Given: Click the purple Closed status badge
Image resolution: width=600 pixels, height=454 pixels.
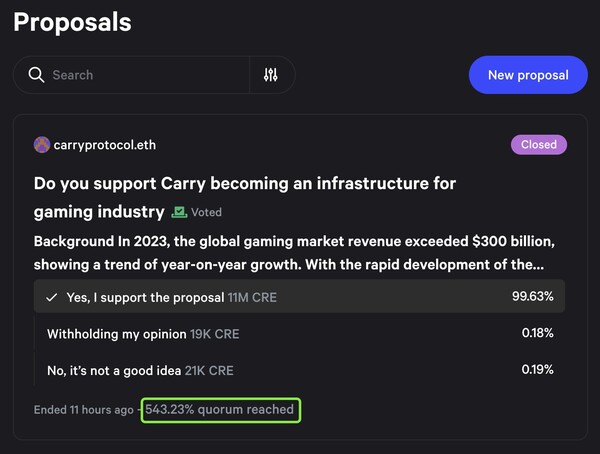Looking at the screenshot, I should pos(538,144).
